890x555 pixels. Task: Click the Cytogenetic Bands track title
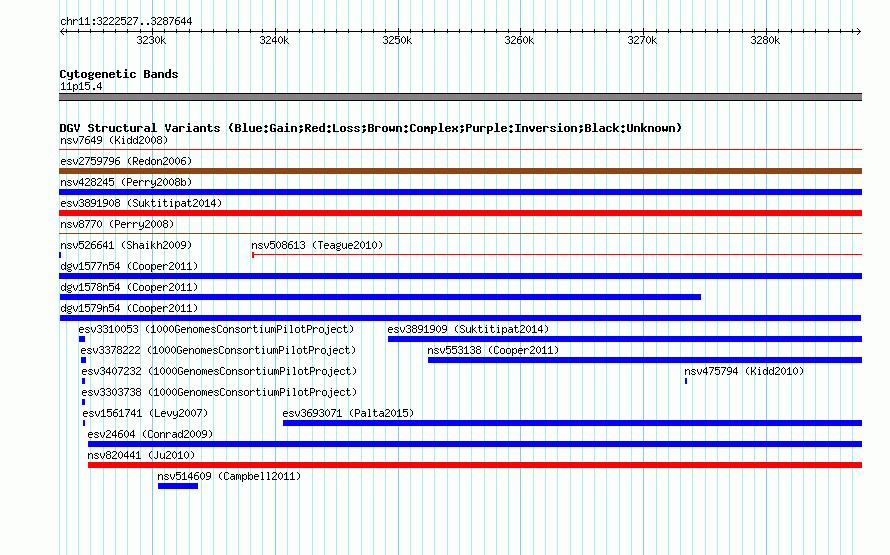point(119,74)
